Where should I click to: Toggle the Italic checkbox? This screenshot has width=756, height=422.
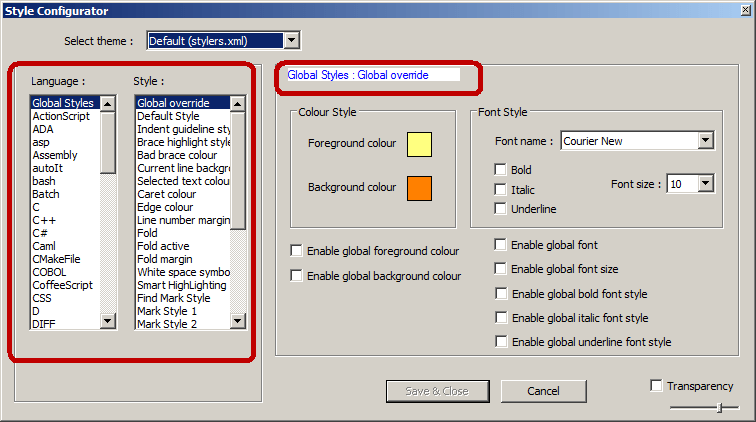coord(500,189)
